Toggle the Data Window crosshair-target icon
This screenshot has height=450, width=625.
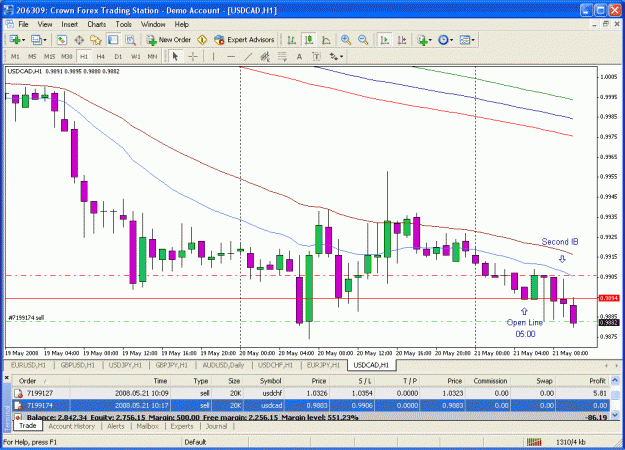pyautogui.click(x=79, y=40)
